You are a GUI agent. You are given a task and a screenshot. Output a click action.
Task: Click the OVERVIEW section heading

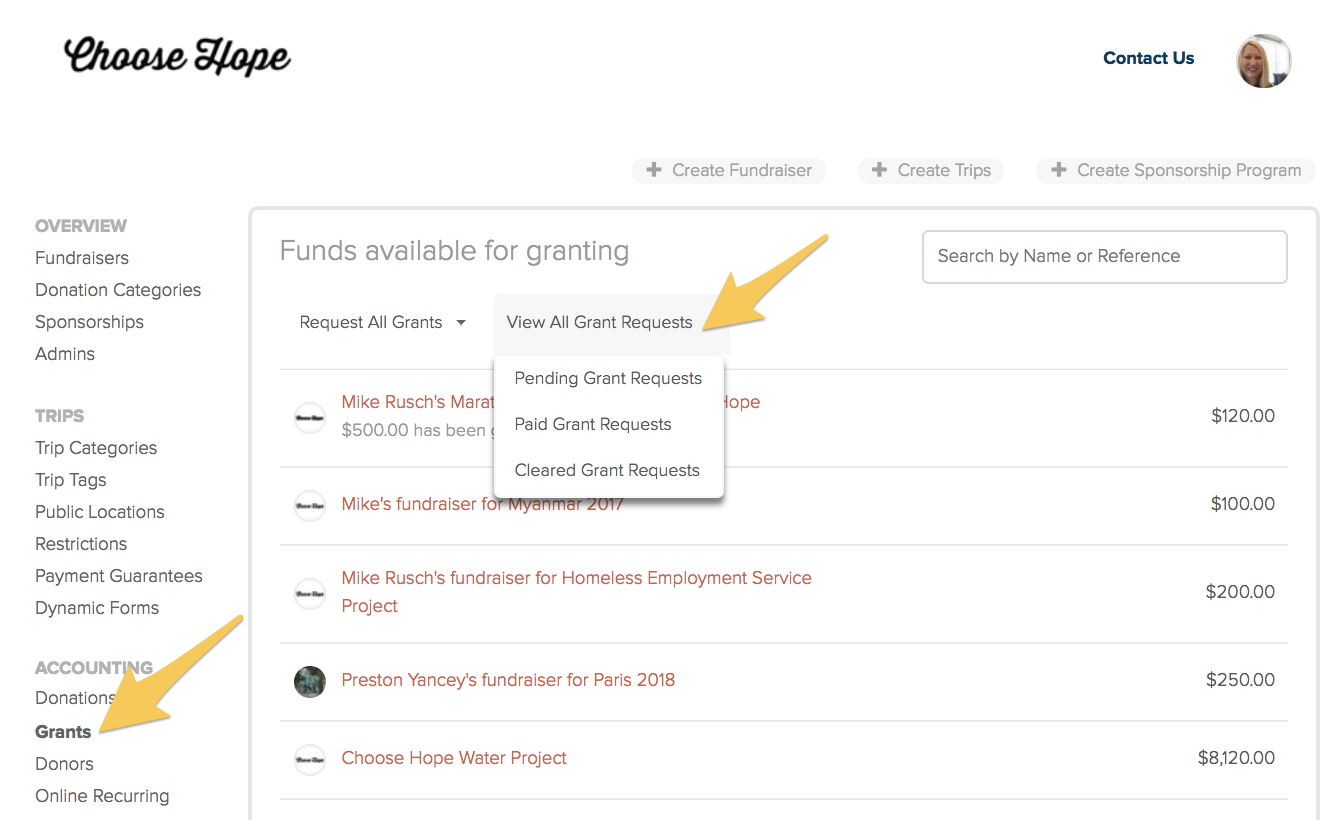[x=81, y=226]
